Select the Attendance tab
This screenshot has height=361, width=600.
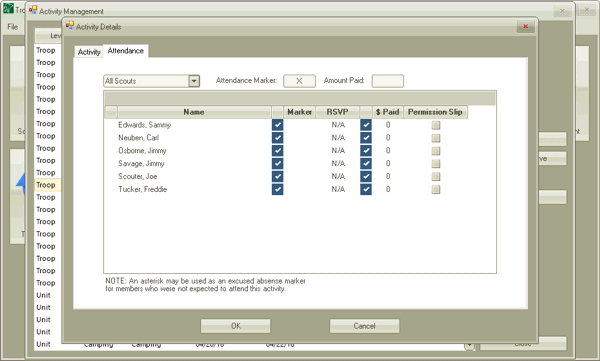coord(126,51)
